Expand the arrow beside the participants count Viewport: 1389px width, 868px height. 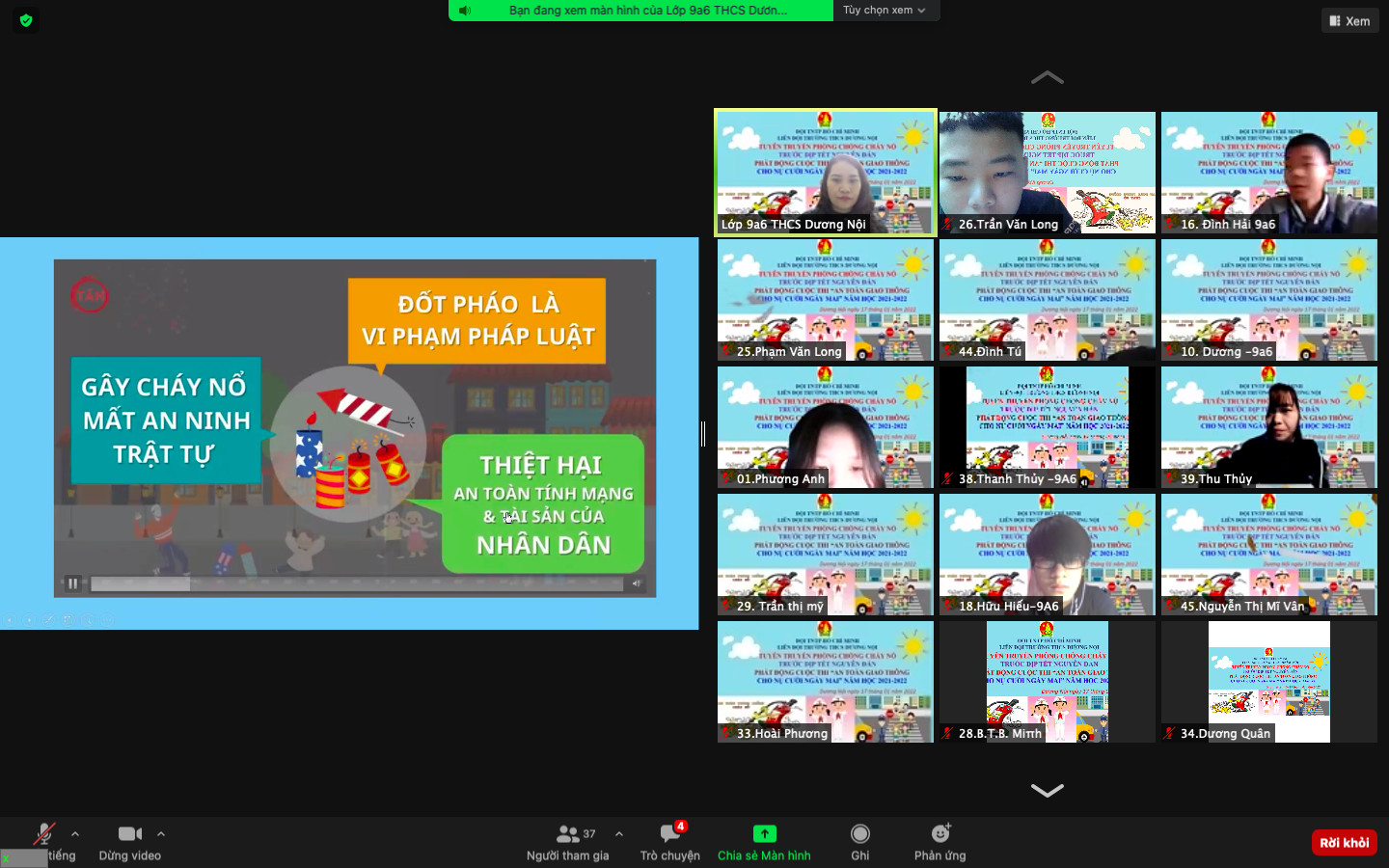coord(619,834)
